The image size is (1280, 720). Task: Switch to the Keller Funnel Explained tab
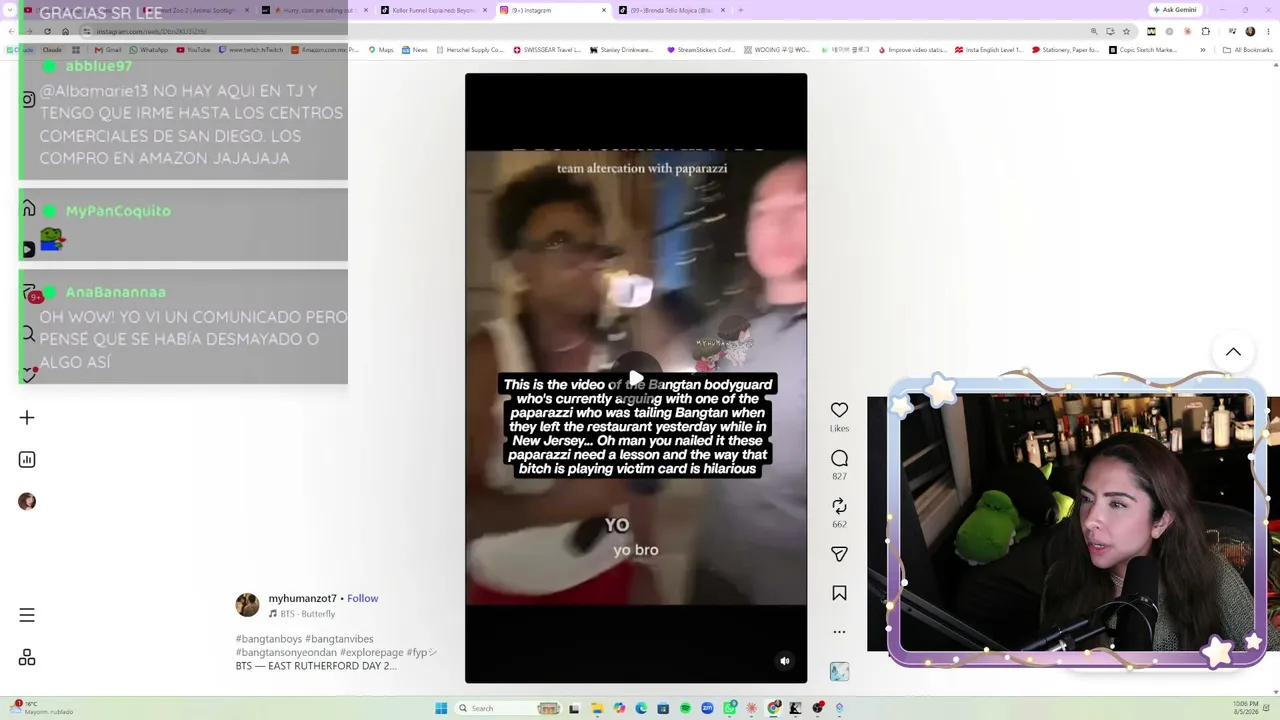click(x=433, y=10)
